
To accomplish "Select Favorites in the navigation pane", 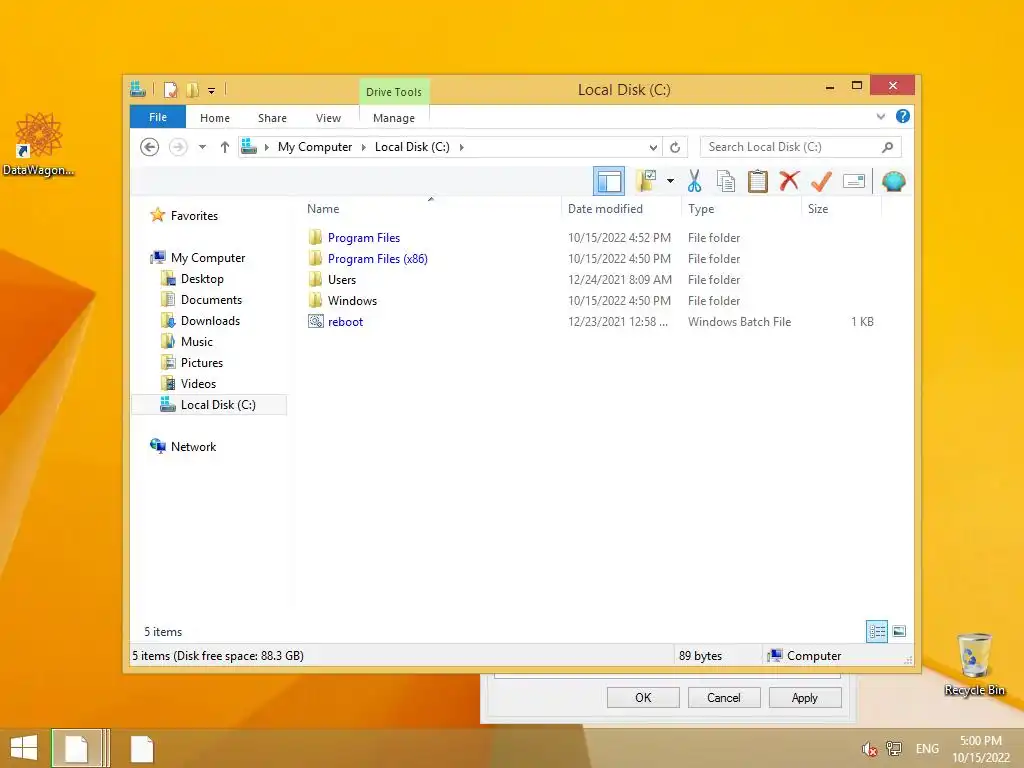I will click(x=194, y=216).
